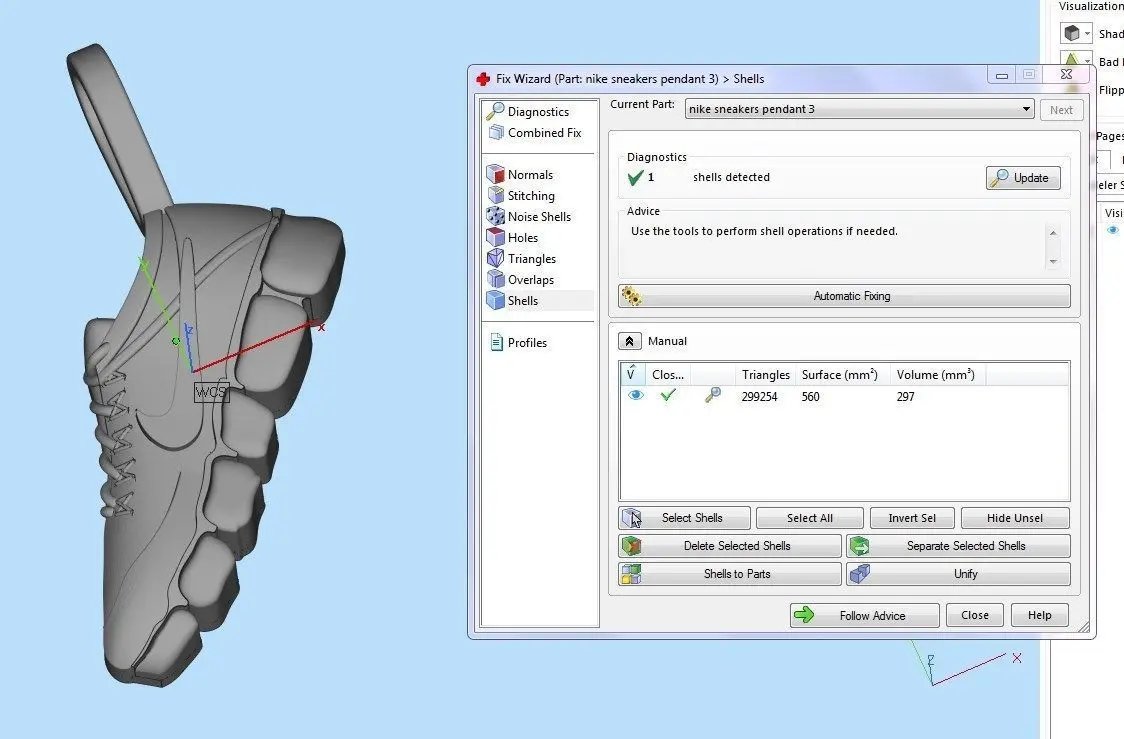
Task: Open the Shade mode dropdown in Visualization panel
Action: click(x=1087, y=34)
